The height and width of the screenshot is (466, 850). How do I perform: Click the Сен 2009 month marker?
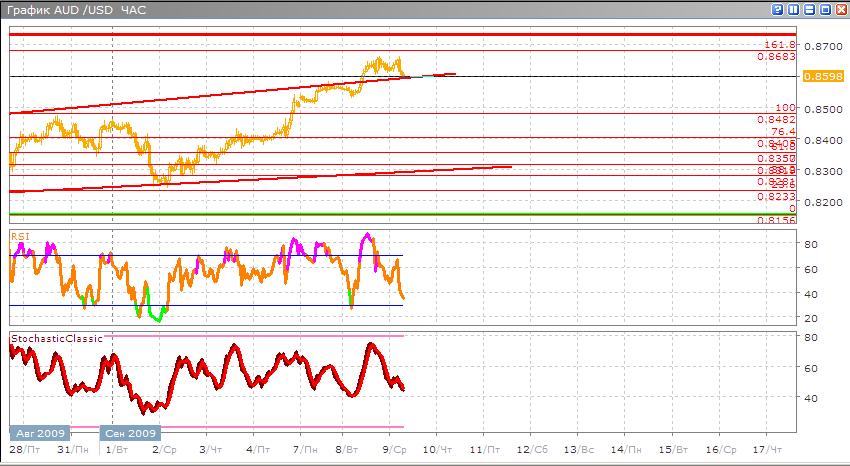pyautogui.click(x=128, y=434)
